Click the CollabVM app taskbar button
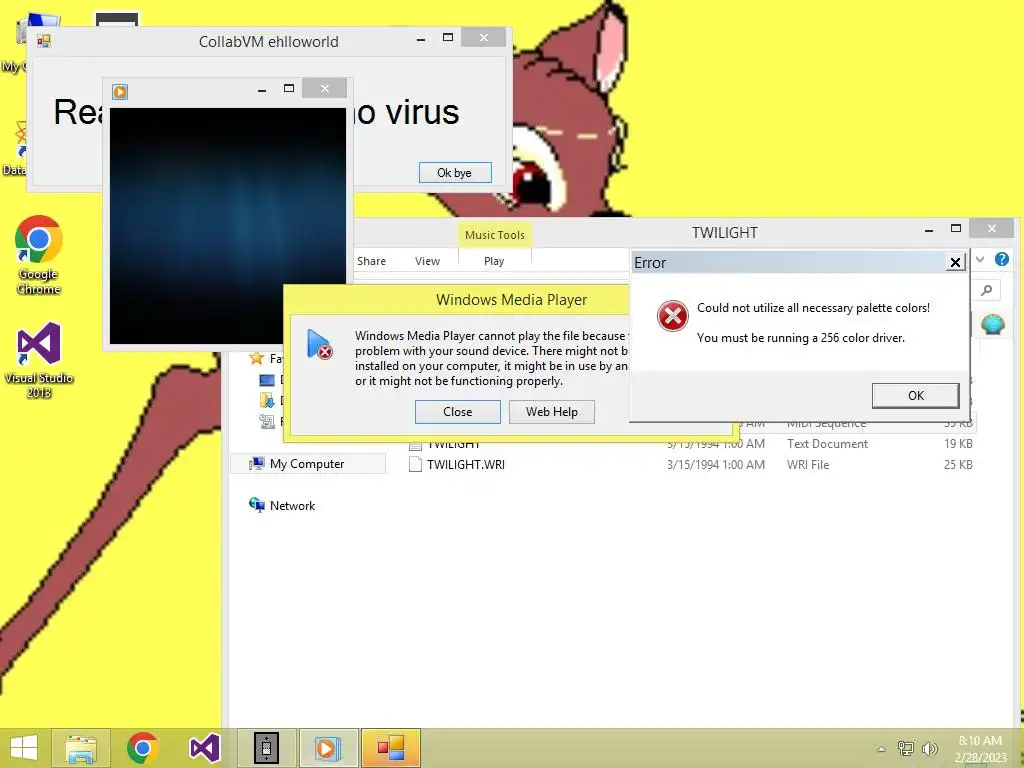 391,748
